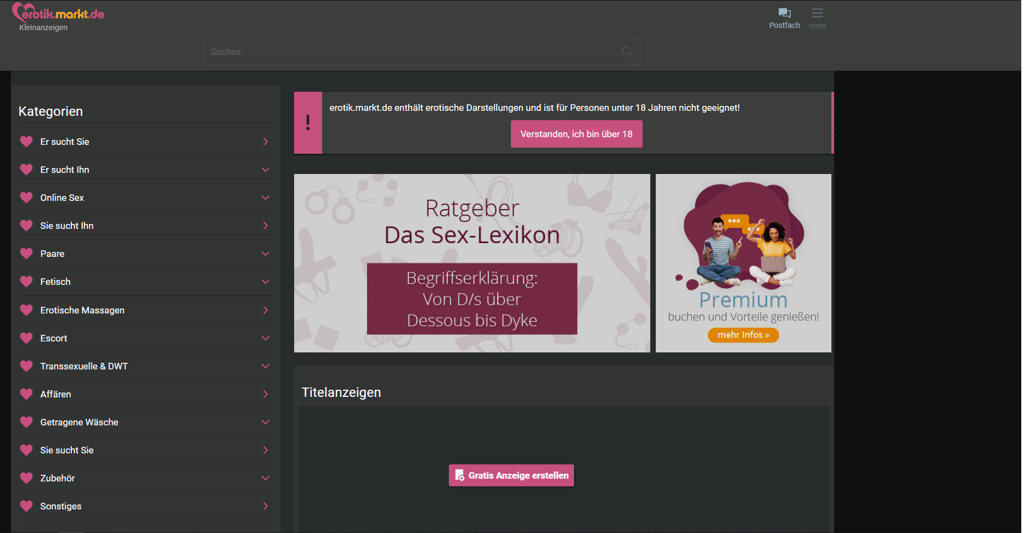Viewport: 1024px width, 533px height.
Task: Expand the Getragene Wäsche chevron
Action: pyautogui.click(x=265, y=422)
